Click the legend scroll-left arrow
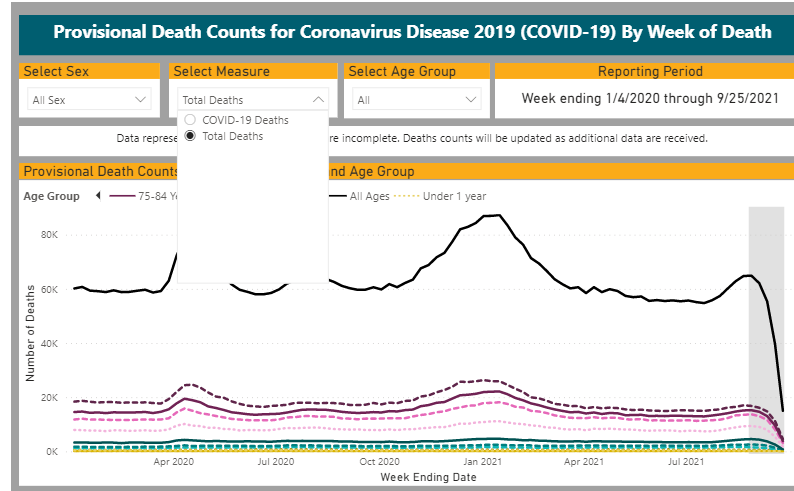Image resolution: width=794 pixels, height=491 pixels. (98, 197)
